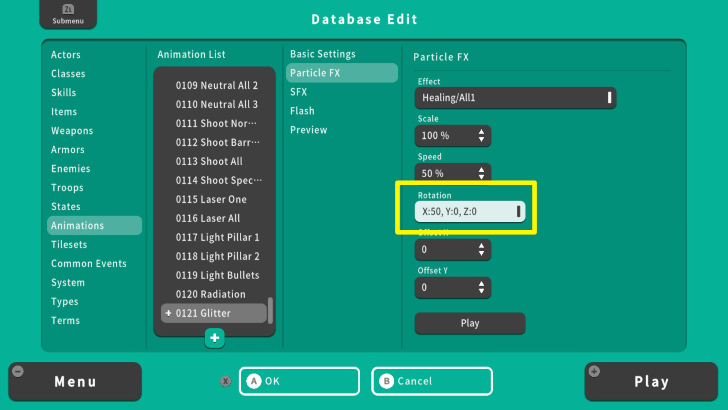Select the Animations database category
The height and width of the screenshot is (410, 728).
[94, 226]
